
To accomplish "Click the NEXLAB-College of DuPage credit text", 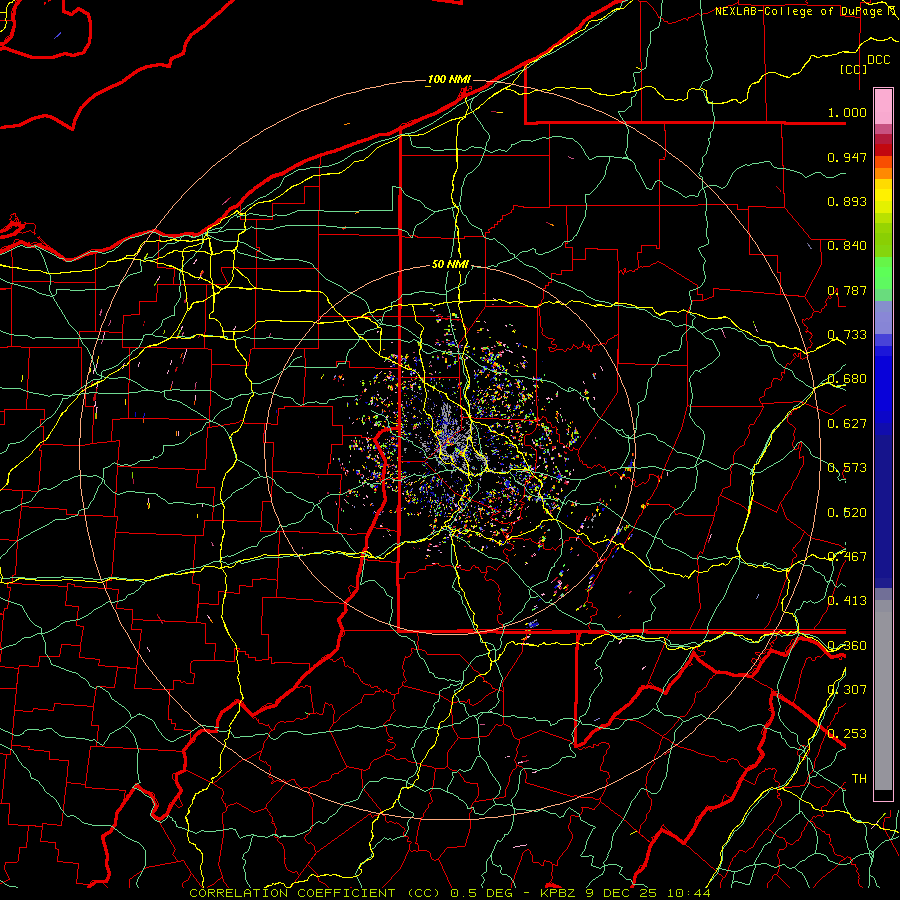I will tap(806, 11).
